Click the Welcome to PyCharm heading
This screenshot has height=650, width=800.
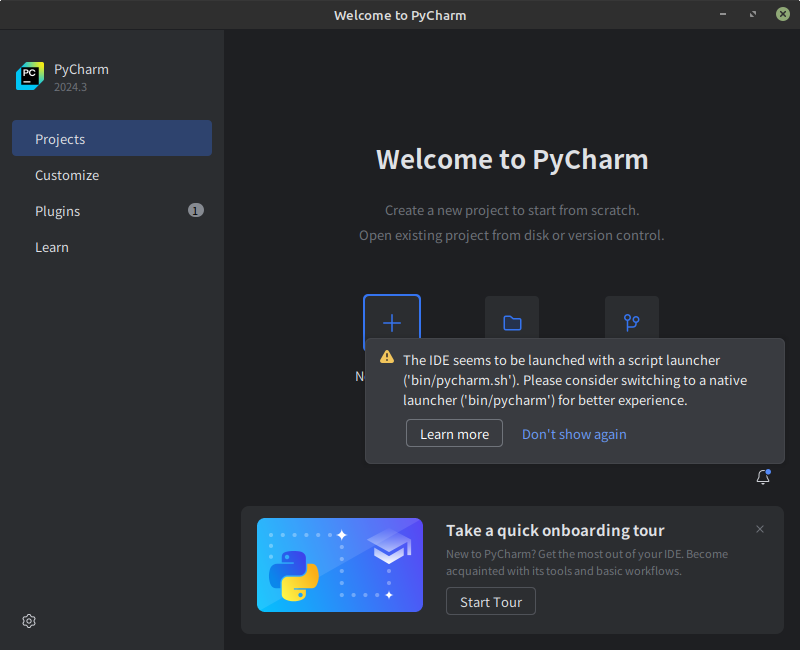[512, 159]
